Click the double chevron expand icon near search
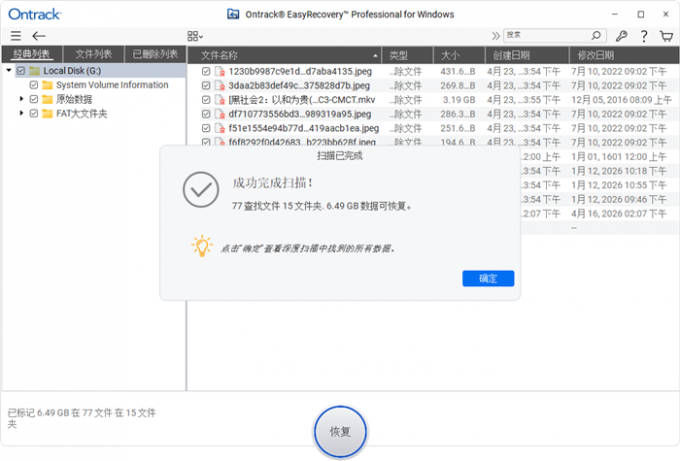Image resolution: width=680 pixels, height=461 pixels. click(x=495, y=36)
